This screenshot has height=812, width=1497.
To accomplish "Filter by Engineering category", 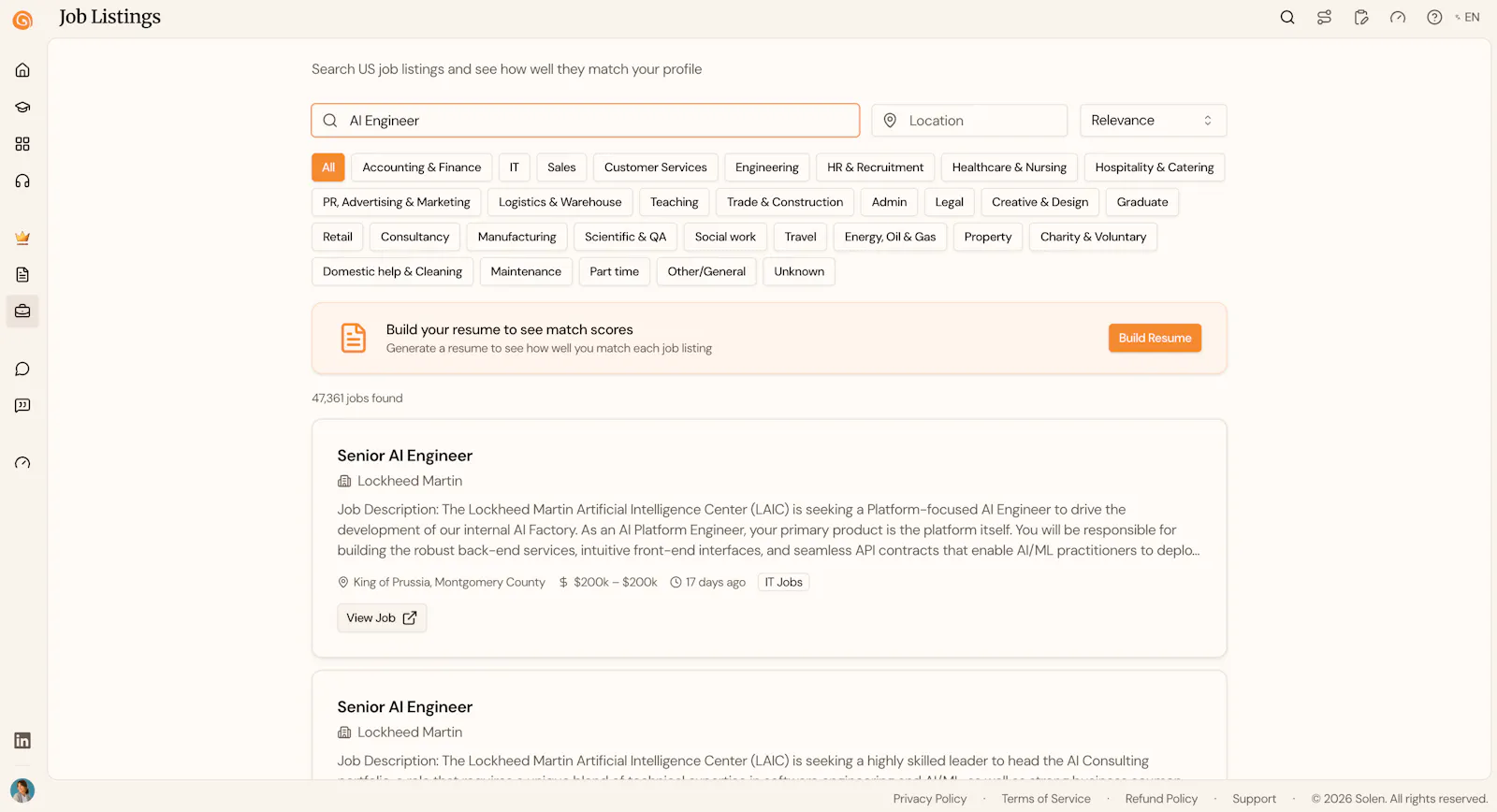I will [x=767, y=167].
